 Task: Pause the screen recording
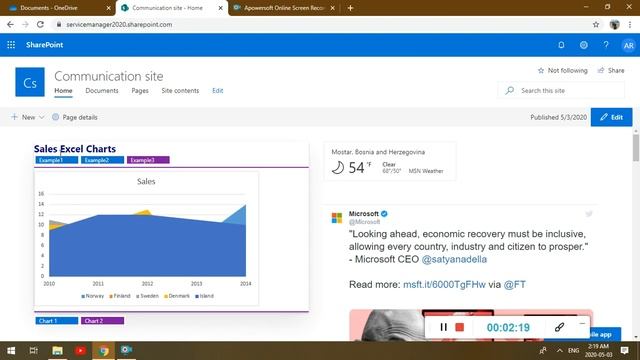(x=443, y=327)
